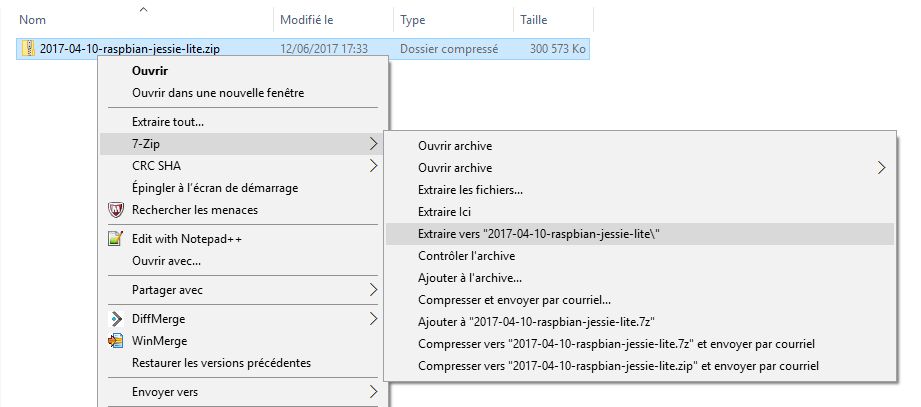Click the WinMerge icon
Viewport: 921px width, 407px height.
click(116, 341)
